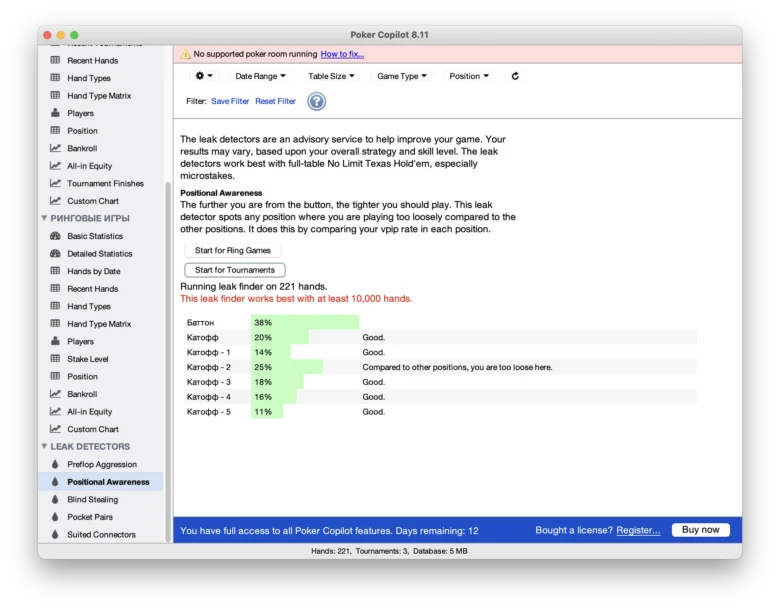Open the Table Size dropdown

tap(331, 76)
